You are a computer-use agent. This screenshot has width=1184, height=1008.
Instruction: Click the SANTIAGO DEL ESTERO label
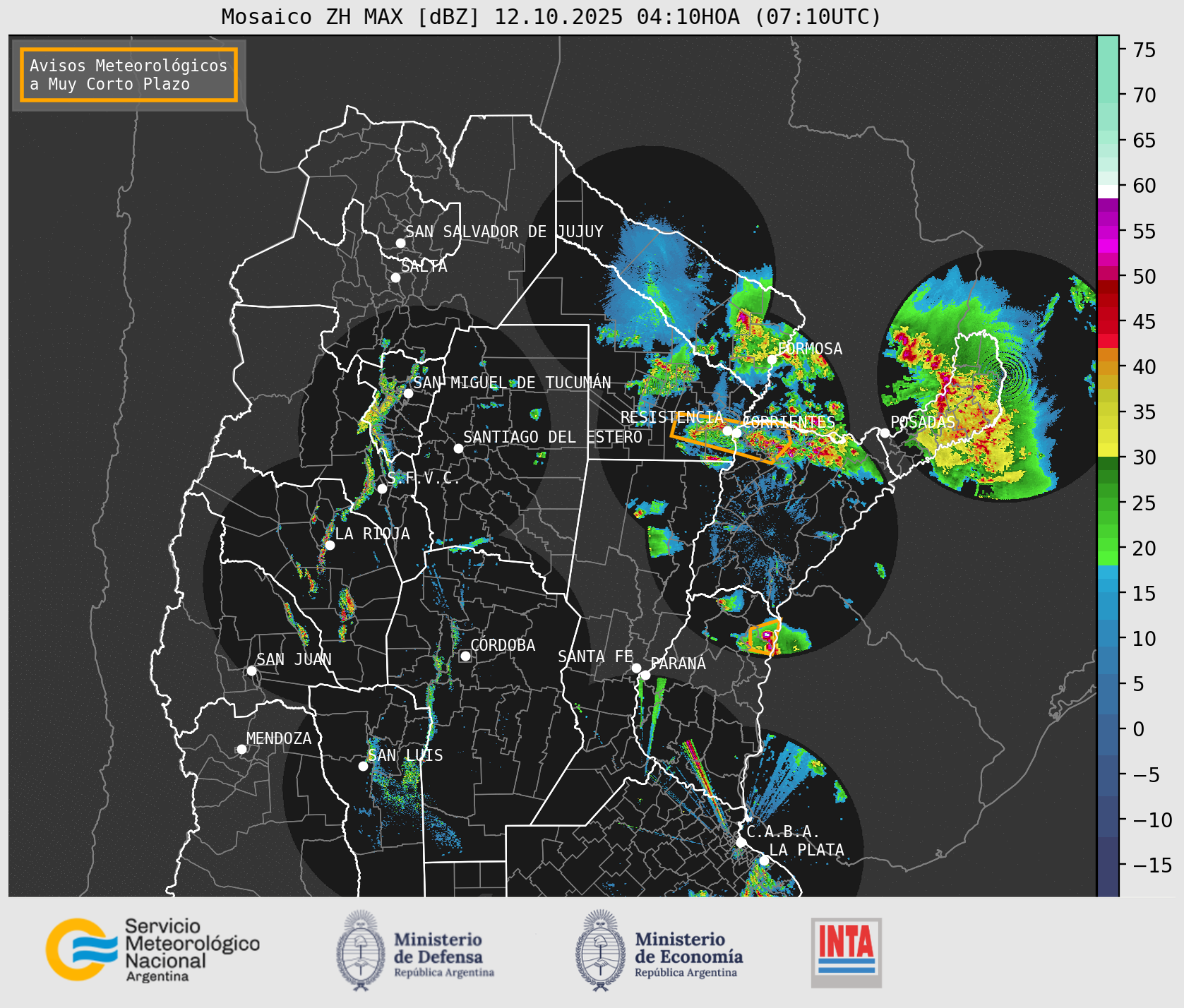coord(553,437)
